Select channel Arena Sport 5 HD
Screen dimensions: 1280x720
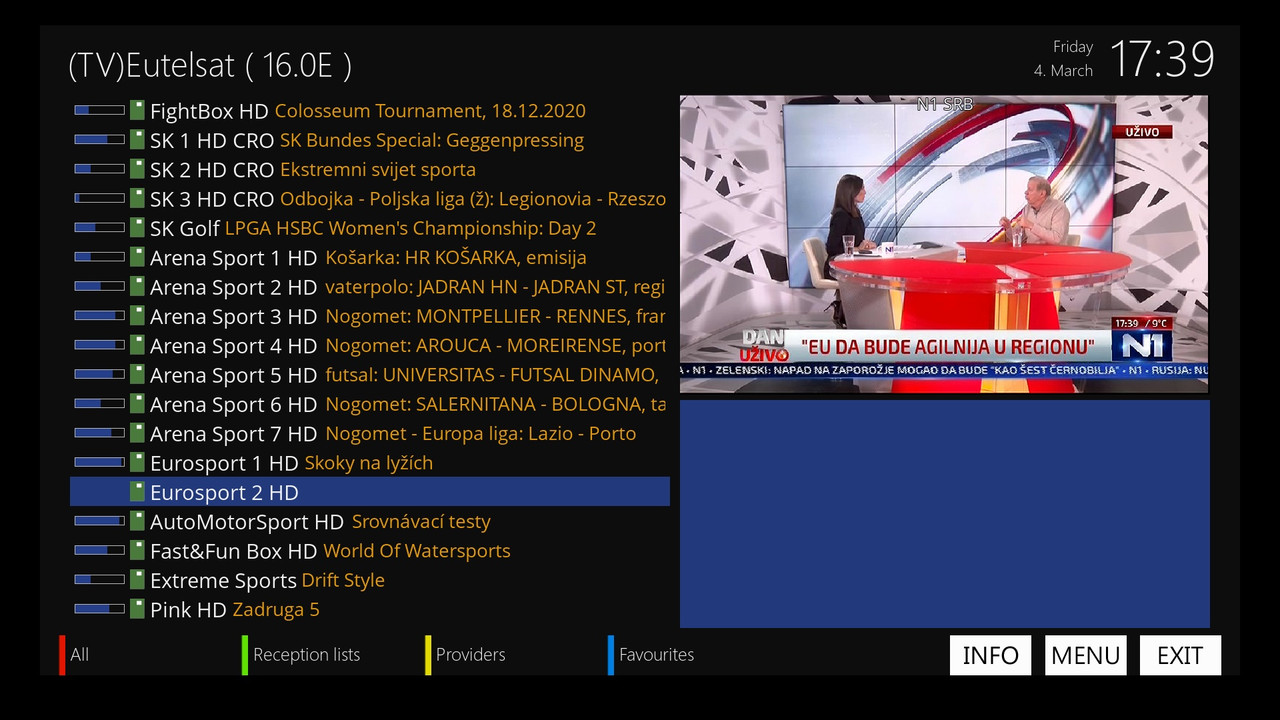pos(233,375)
